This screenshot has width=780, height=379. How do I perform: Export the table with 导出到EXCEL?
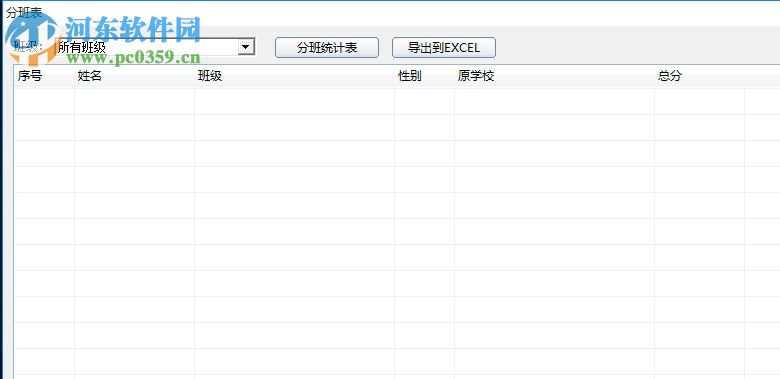click(444, 48)
